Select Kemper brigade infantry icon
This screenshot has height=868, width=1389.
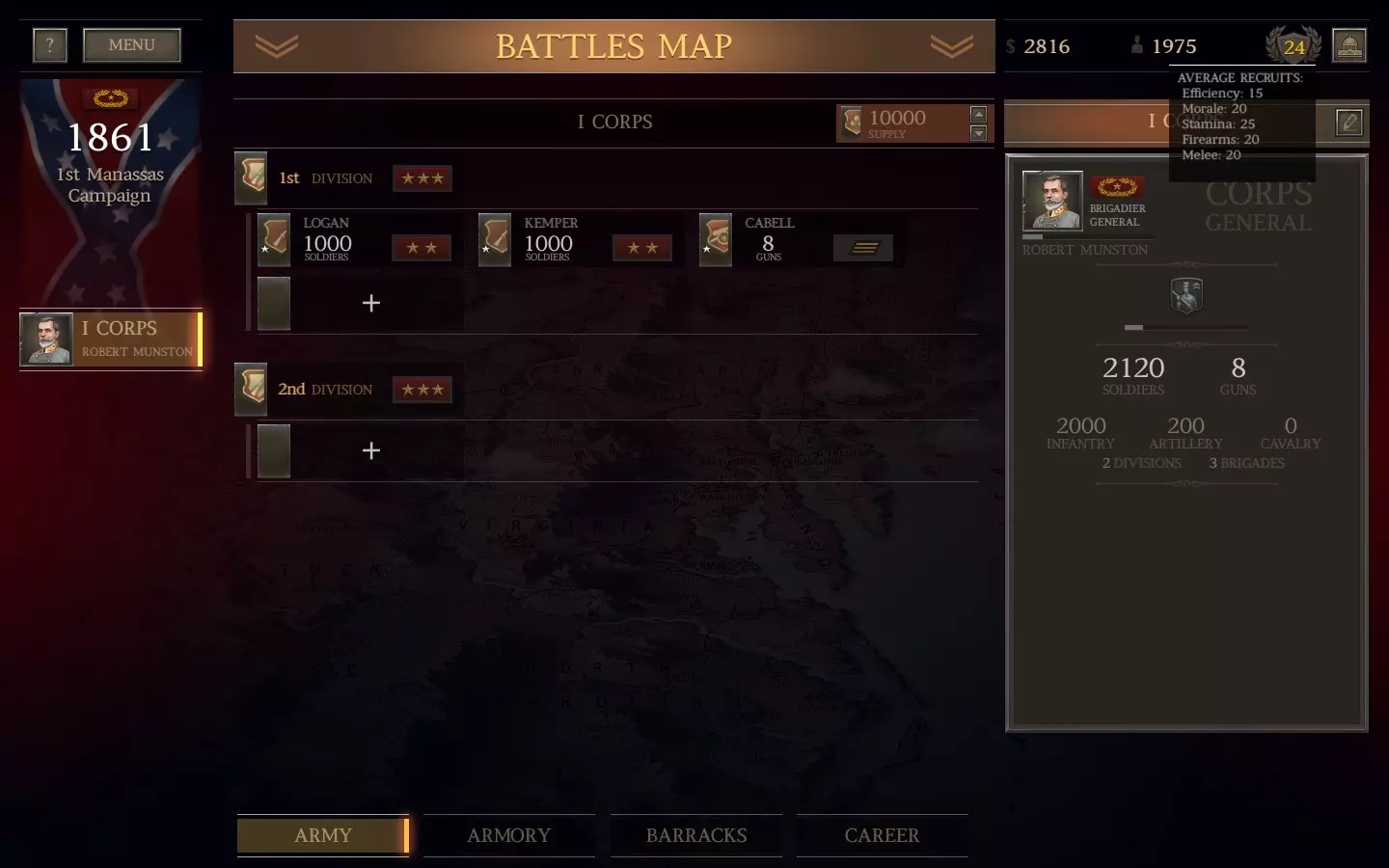pyautogui.click(x=495, y=239)
